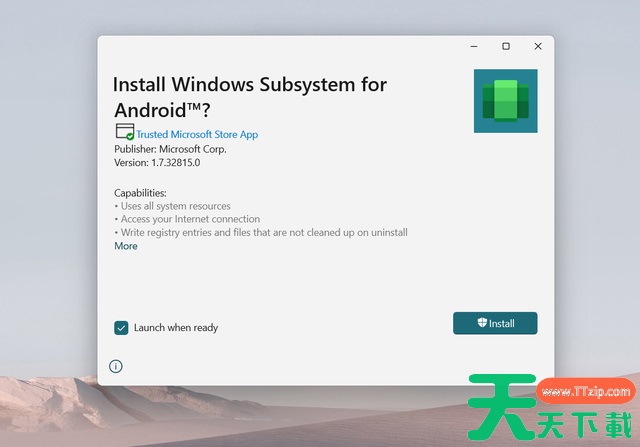The width and height of the screenshot is (640, 447).
Task: Click the "Write registry entries" capability line
Action: [x=263, y=233]
